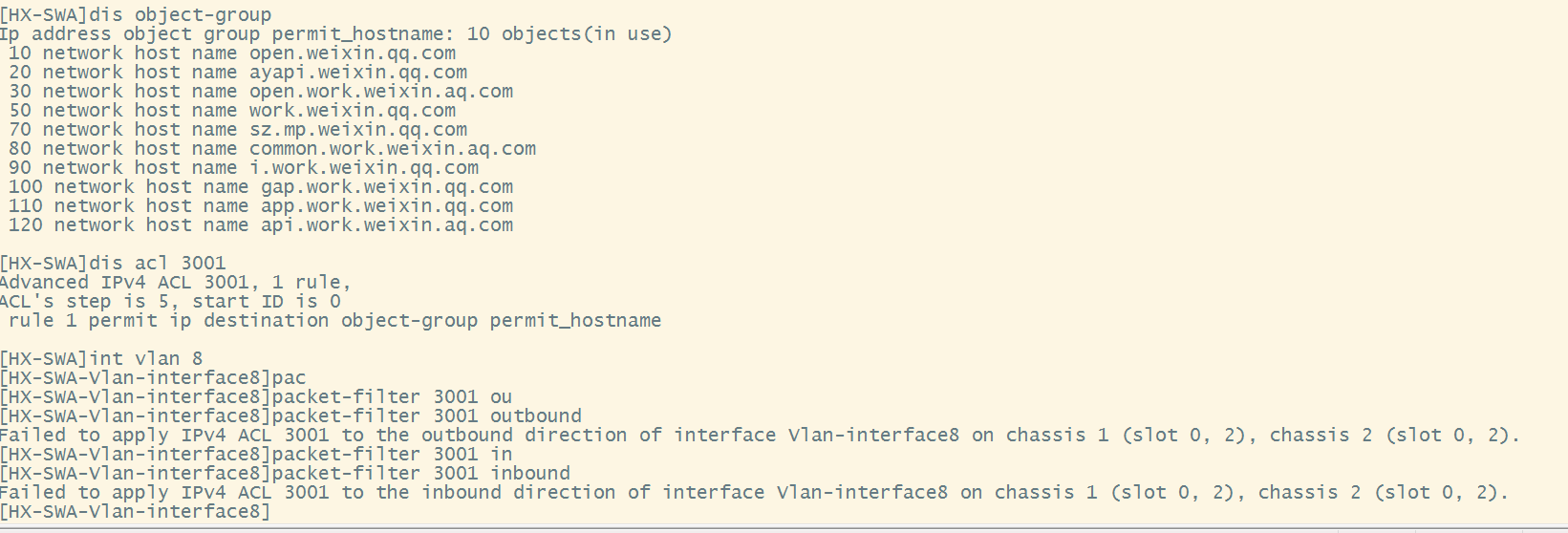
Task: Click the 'packet-filter 3001 inbound' command
Action: (420, 474)
